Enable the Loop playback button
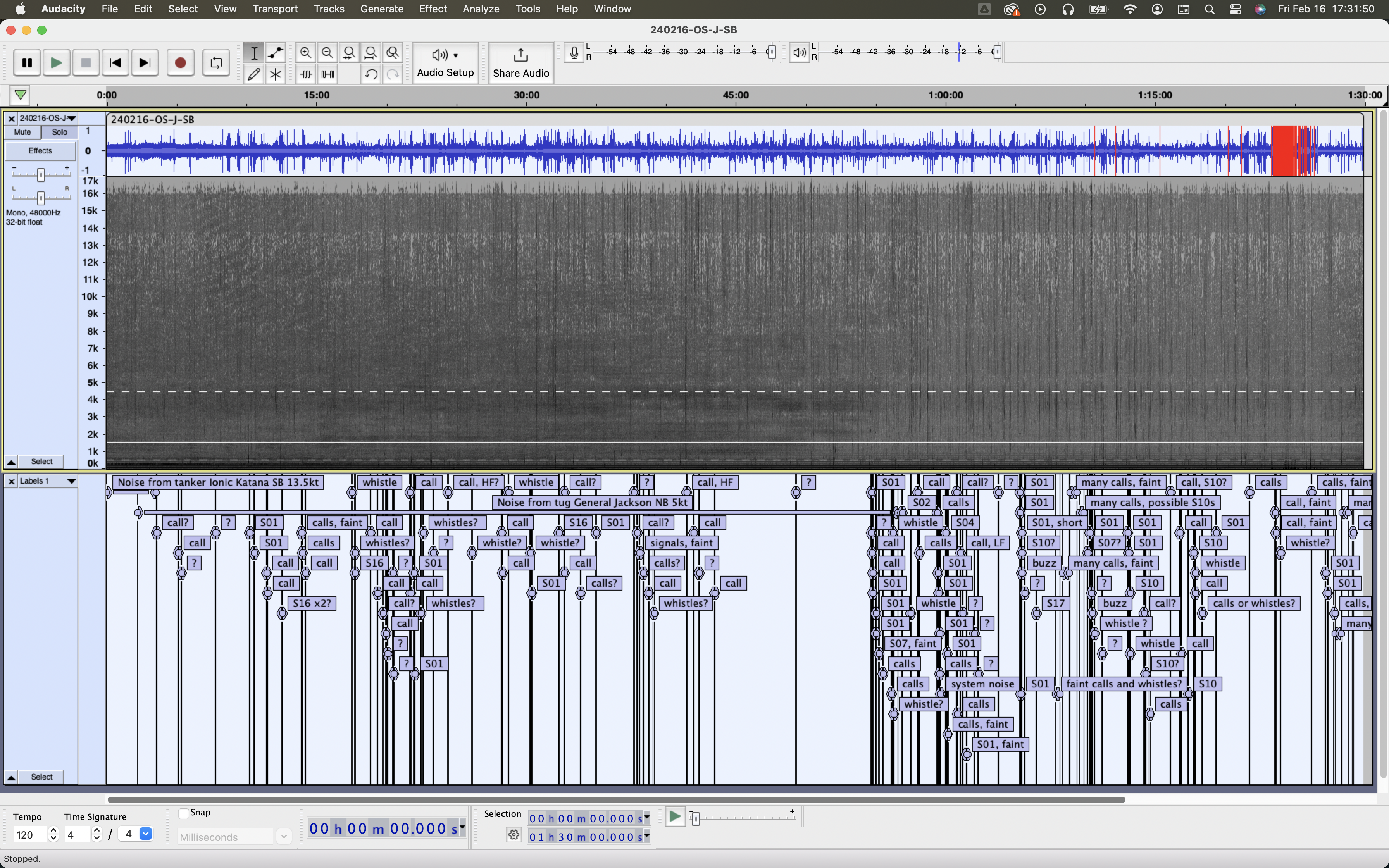The image size is (1389, 868). [x=216, y=62]
